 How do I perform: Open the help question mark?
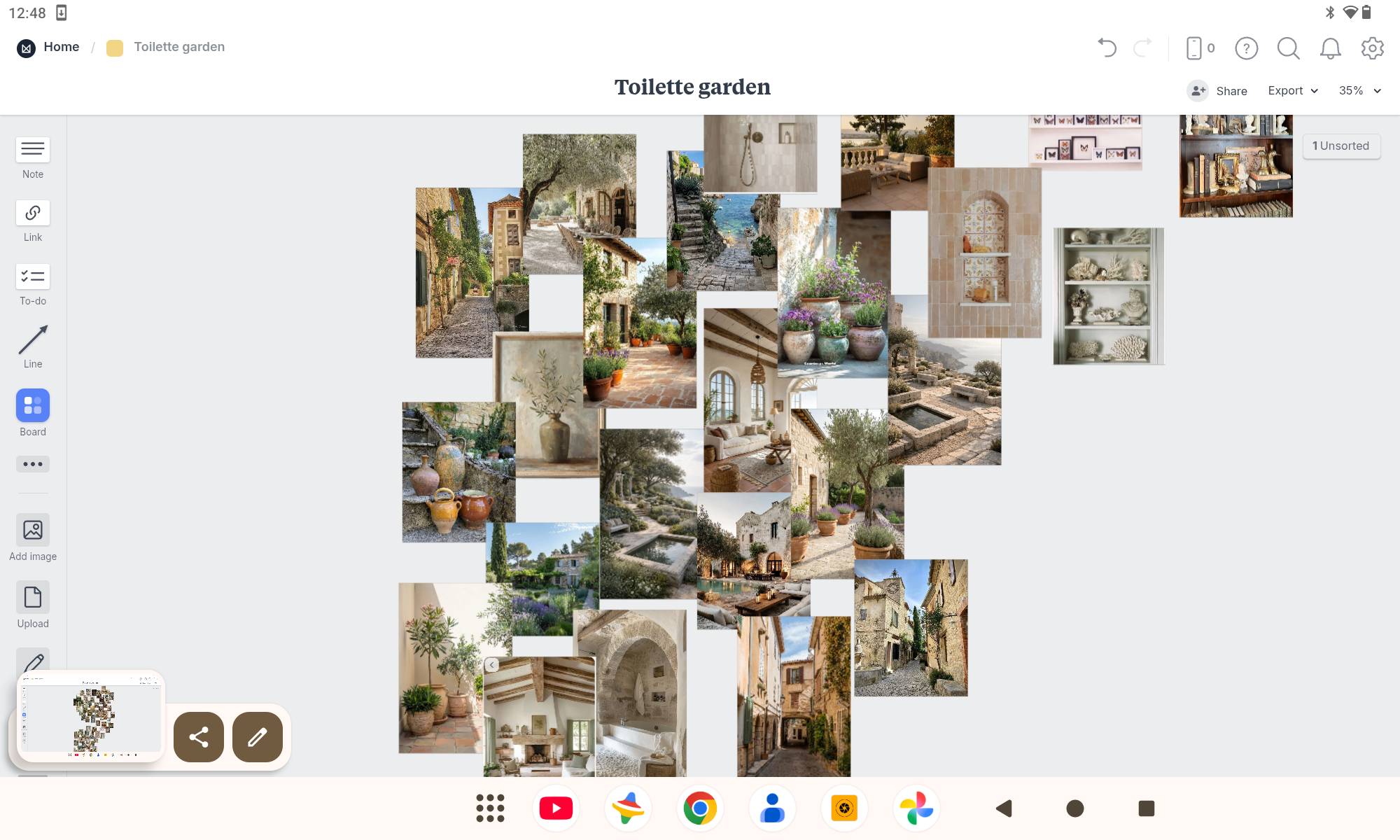coord(1246,48)
